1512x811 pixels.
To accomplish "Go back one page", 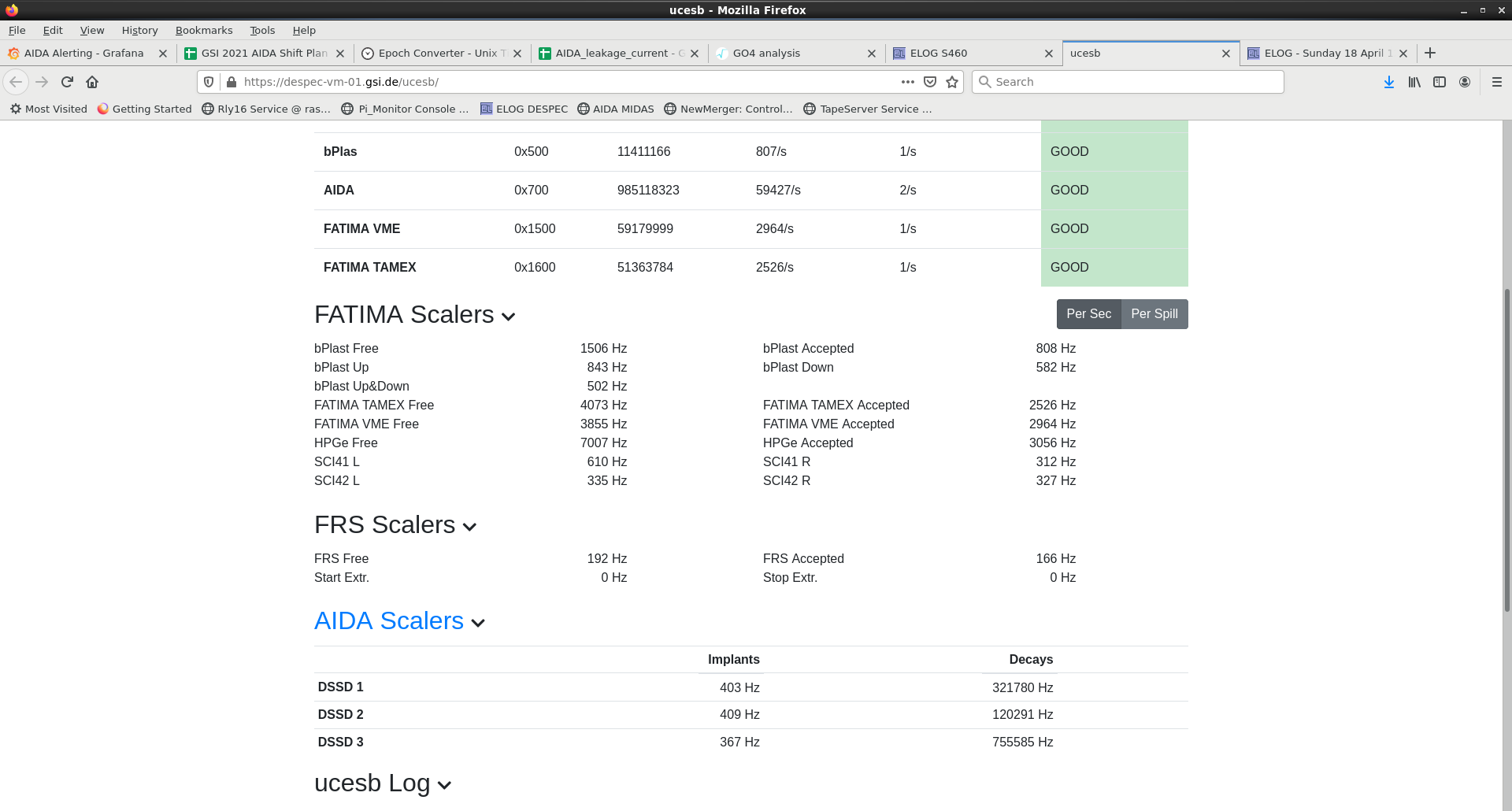I will 16,82.
